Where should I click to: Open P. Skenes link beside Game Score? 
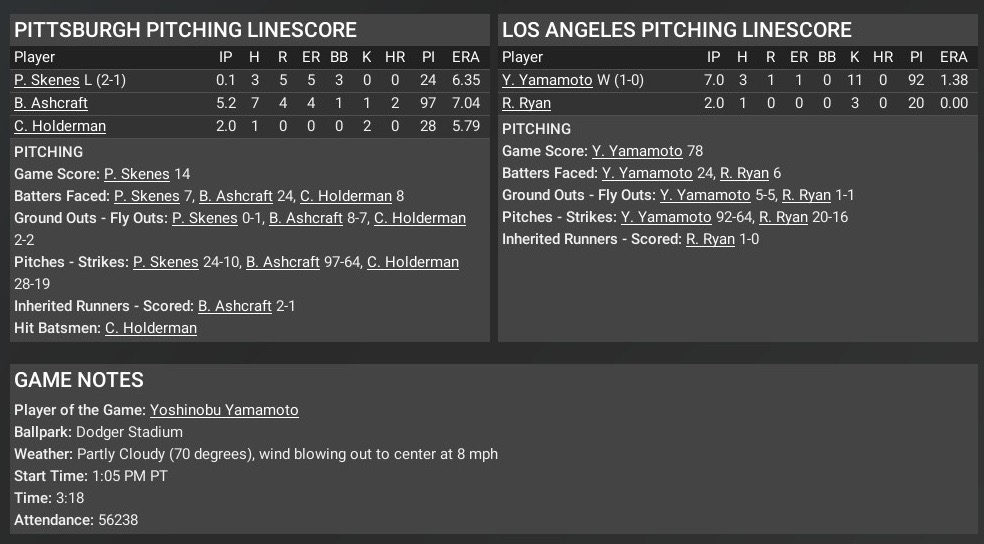(137, 174)
